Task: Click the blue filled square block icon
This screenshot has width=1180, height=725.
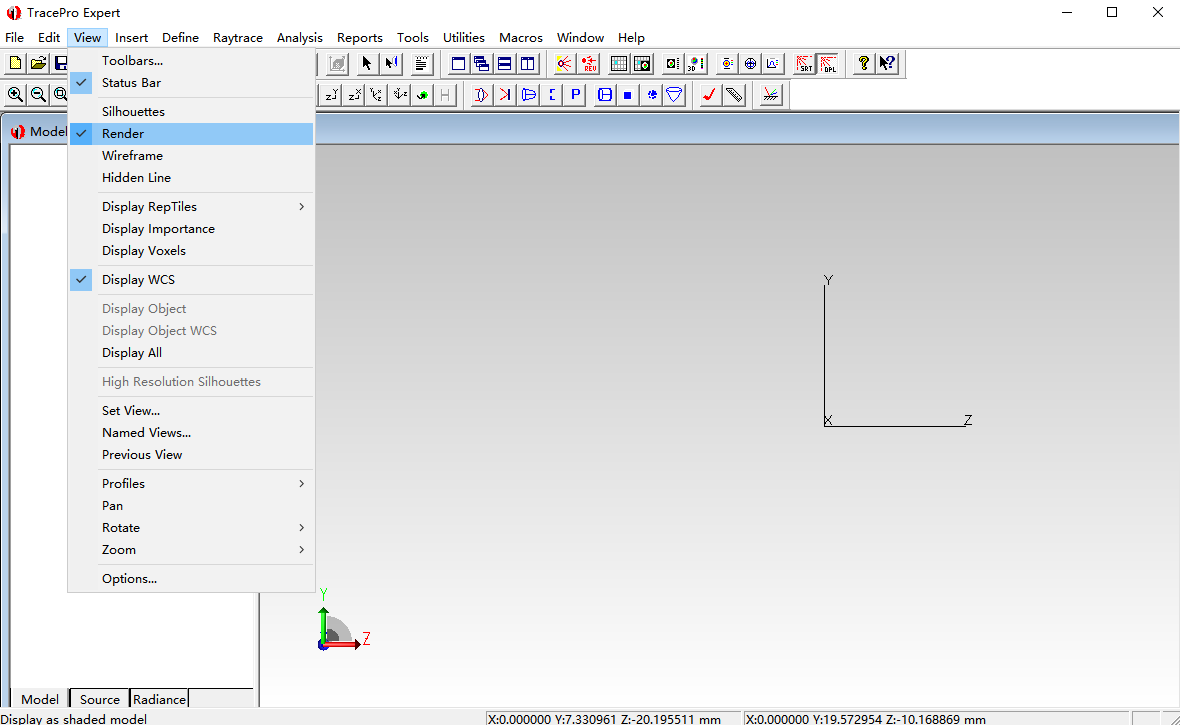Action: tap(628, 95)
